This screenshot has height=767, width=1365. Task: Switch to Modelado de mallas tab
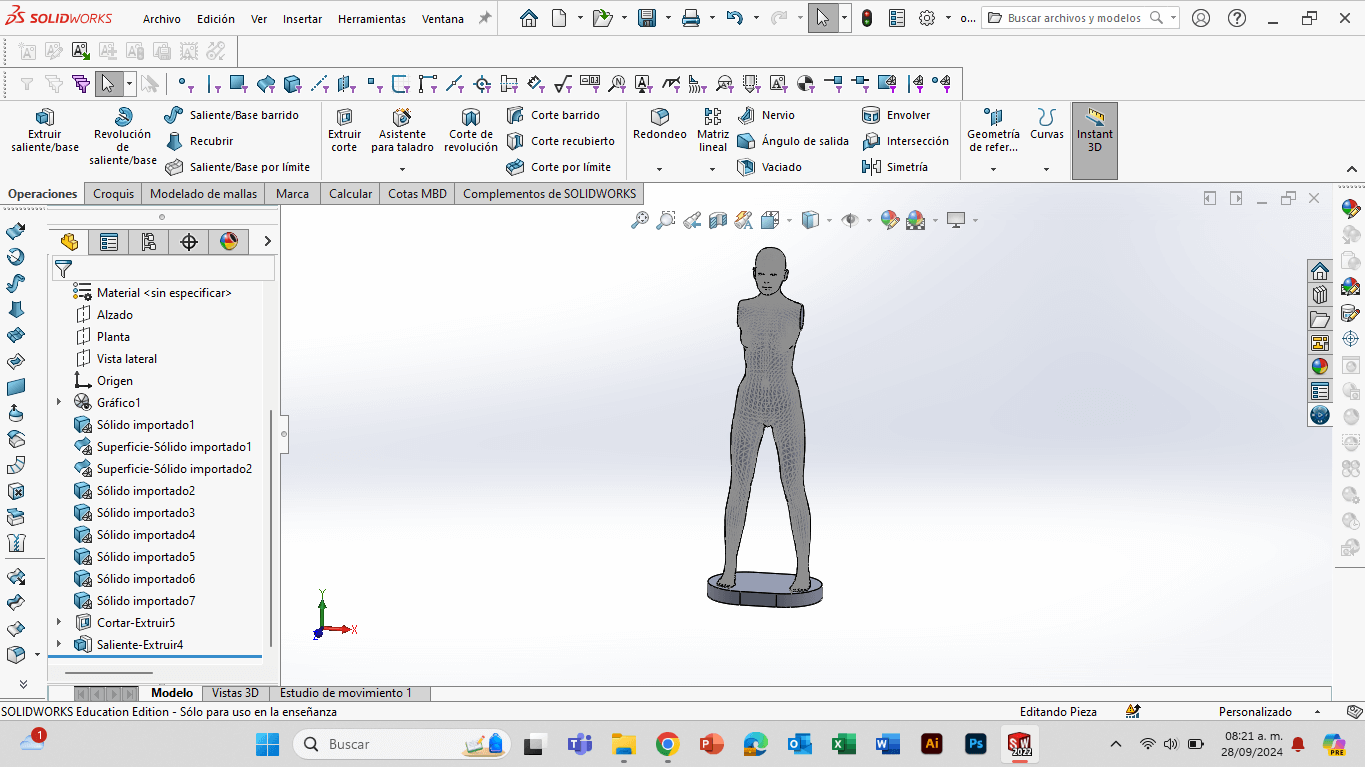(203, 194)
